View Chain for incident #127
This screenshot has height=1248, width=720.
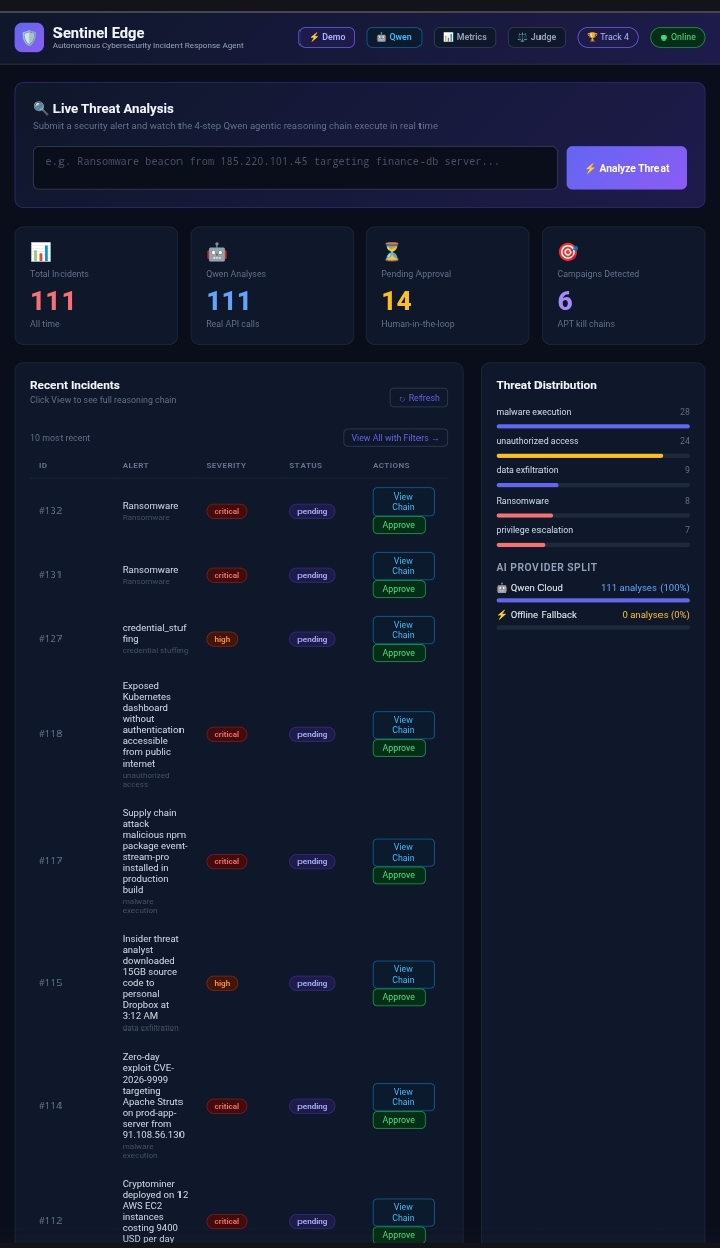pos(403,629)
